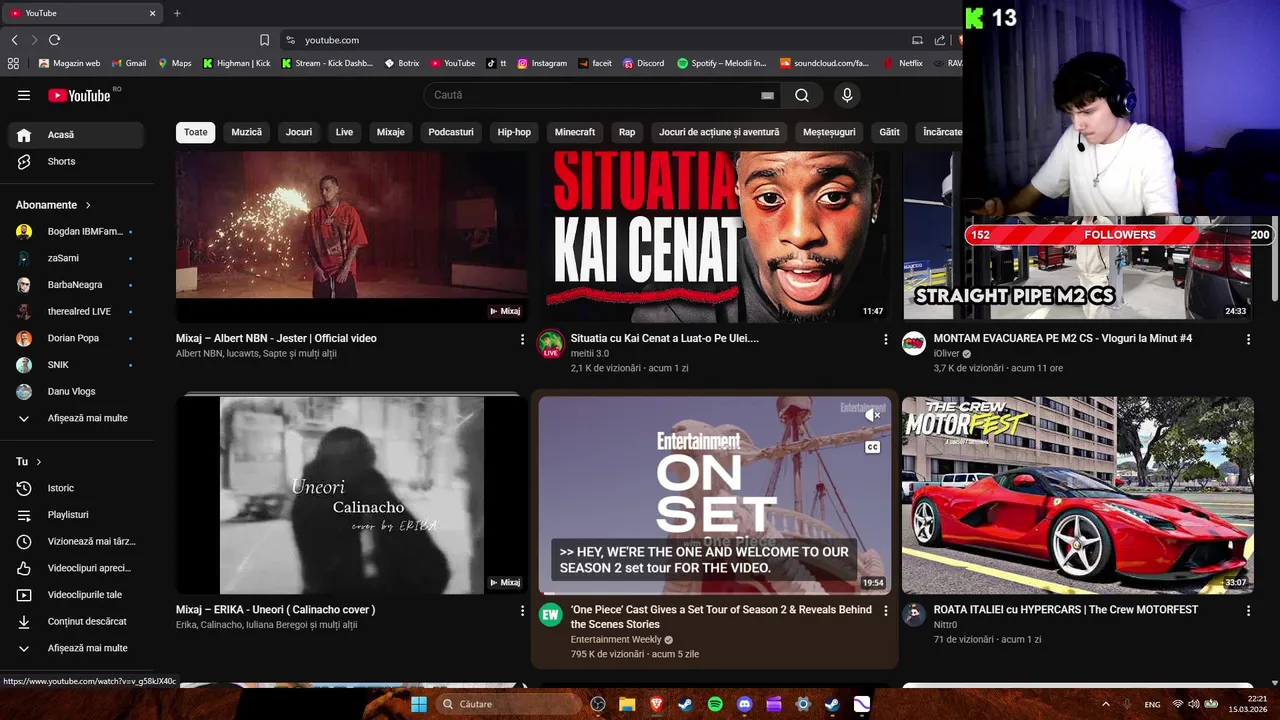
Task: Open the browser apps grid icon
Action: (13, 63)
